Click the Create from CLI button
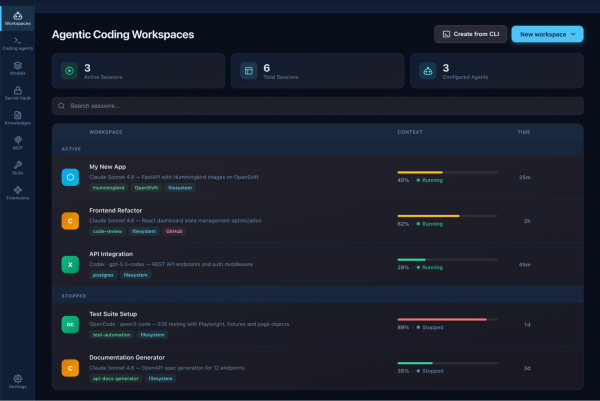This screenshot has height=401, width=600. (x=470, y=34)
